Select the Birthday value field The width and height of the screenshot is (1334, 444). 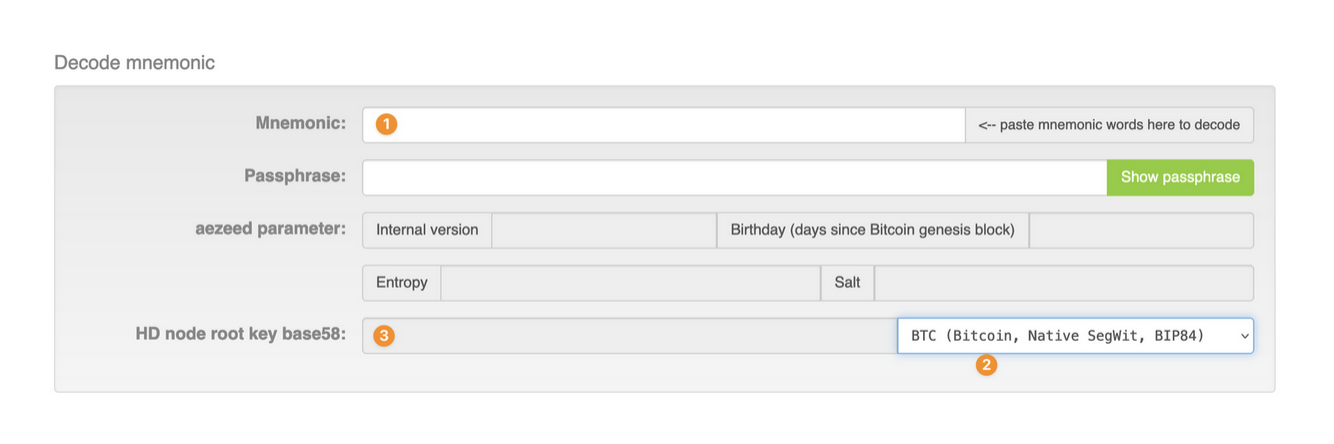[1140, 230]
